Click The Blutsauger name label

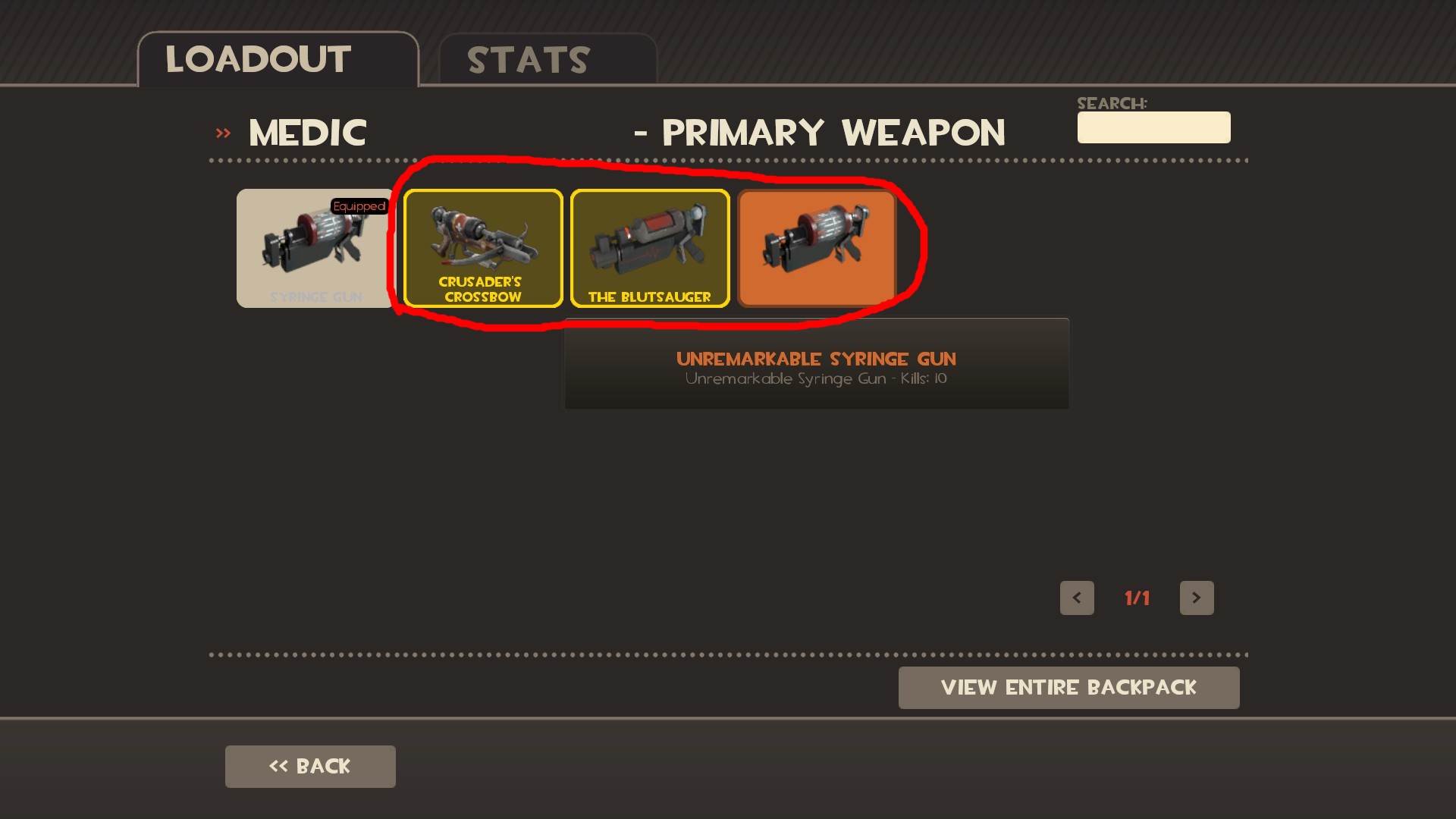[x=650, y=297]
